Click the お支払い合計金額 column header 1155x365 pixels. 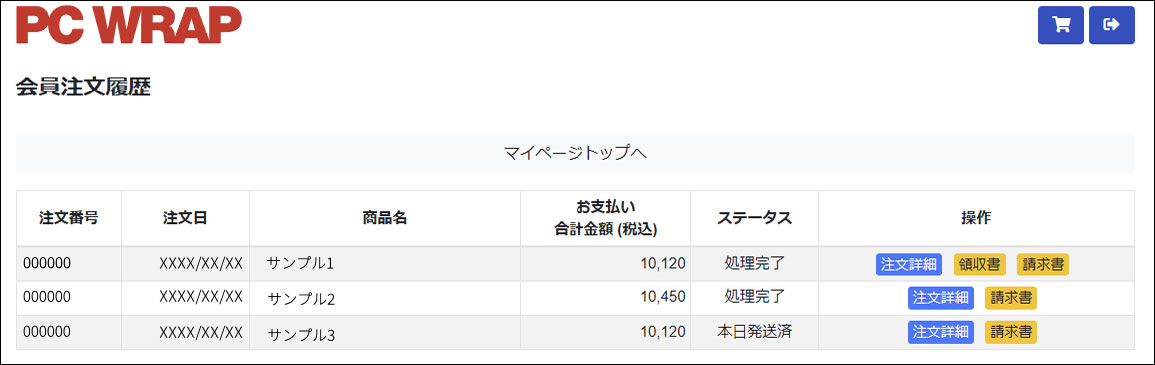(x=605, y=218)
